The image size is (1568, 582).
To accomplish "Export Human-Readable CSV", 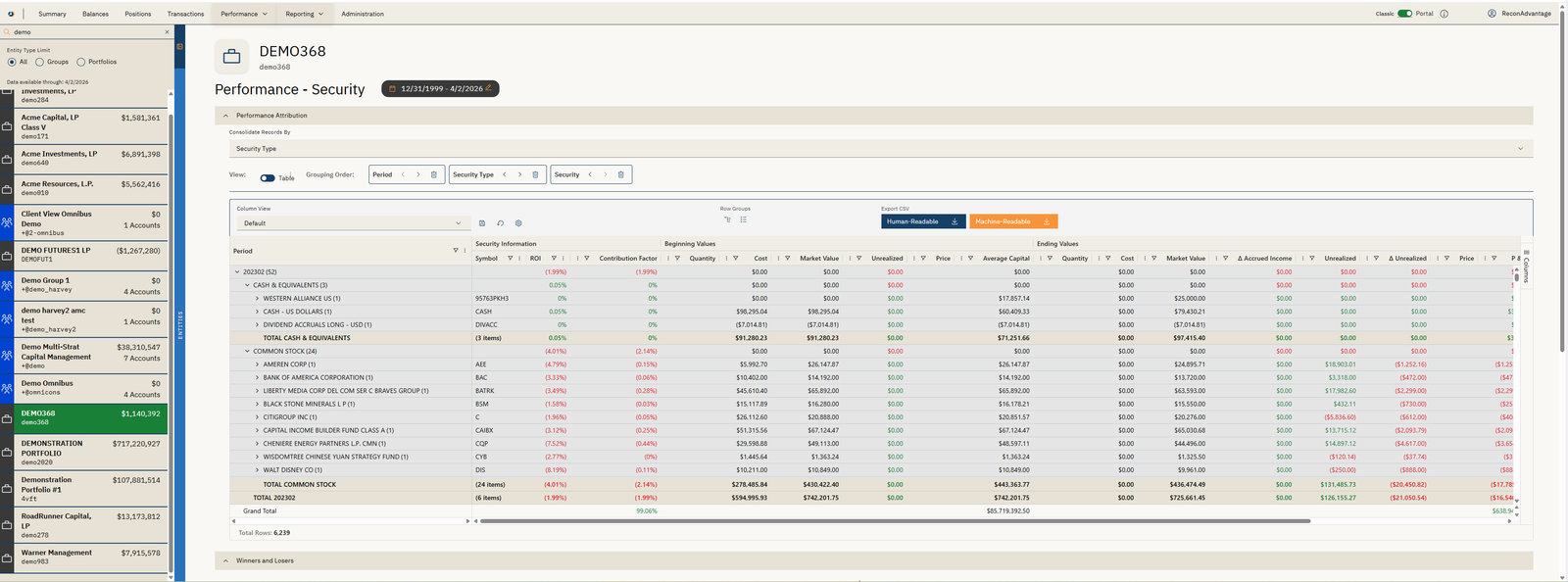I will (923, 221).
